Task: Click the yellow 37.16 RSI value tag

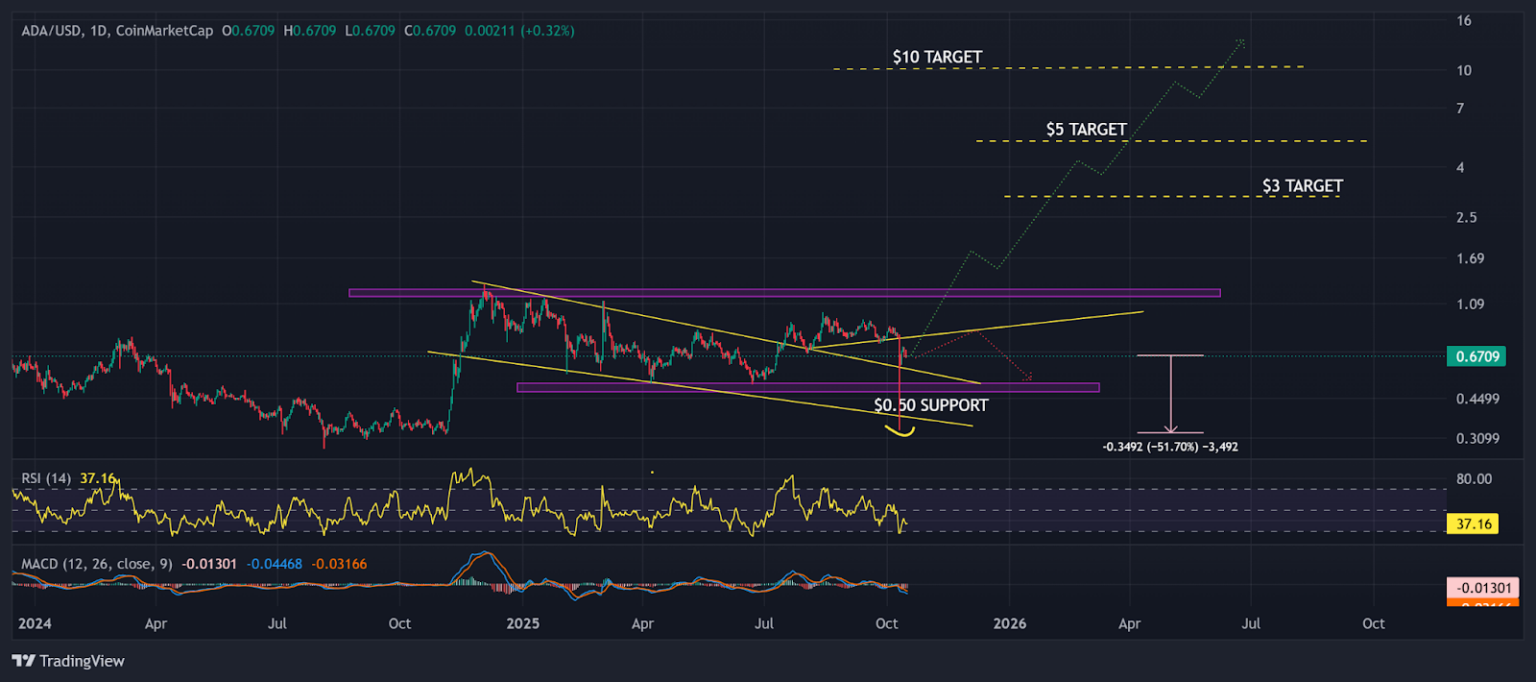Action: (1475, 522)
